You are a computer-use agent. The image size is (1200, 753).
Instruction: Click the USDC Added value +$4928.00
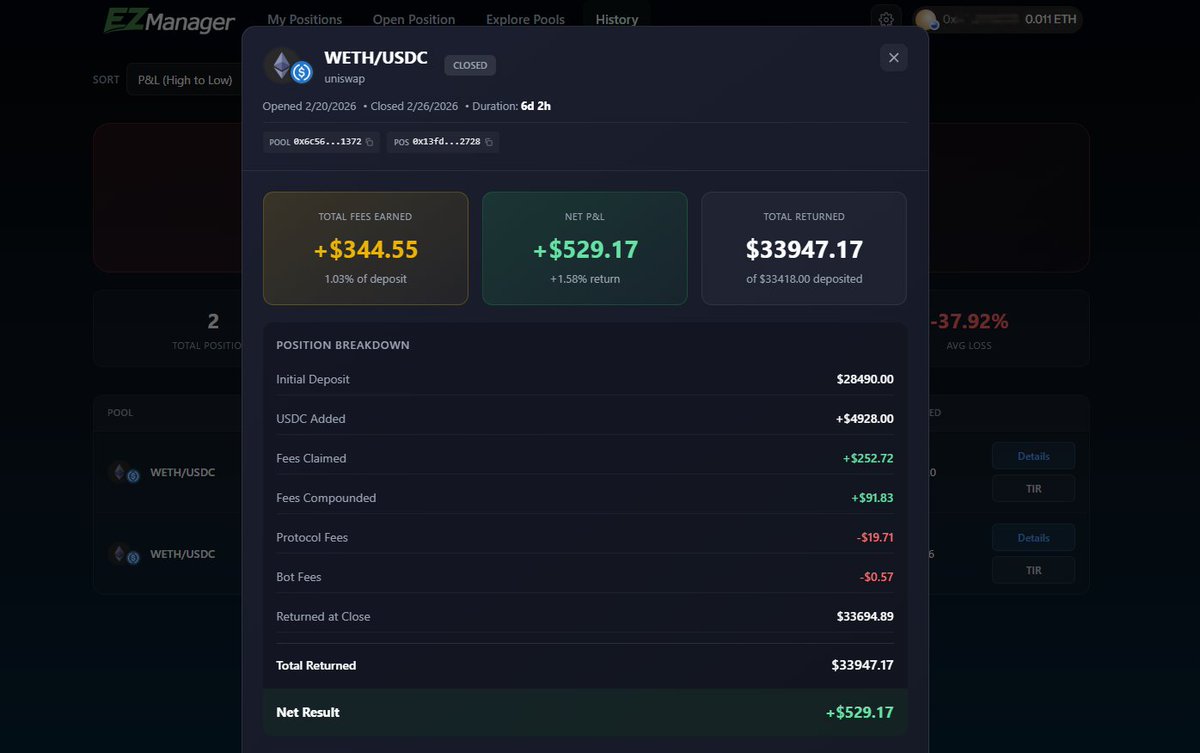point(865,419)
